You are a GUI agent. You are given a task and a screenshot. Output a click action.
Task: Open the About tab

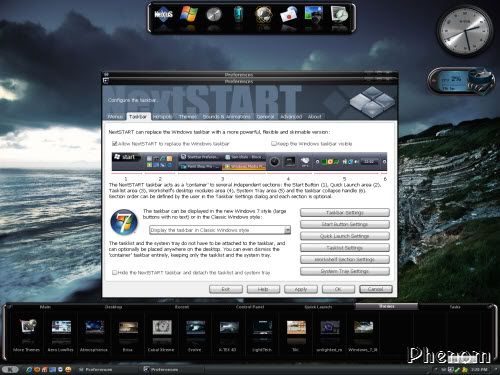click(x=314, y=117)
